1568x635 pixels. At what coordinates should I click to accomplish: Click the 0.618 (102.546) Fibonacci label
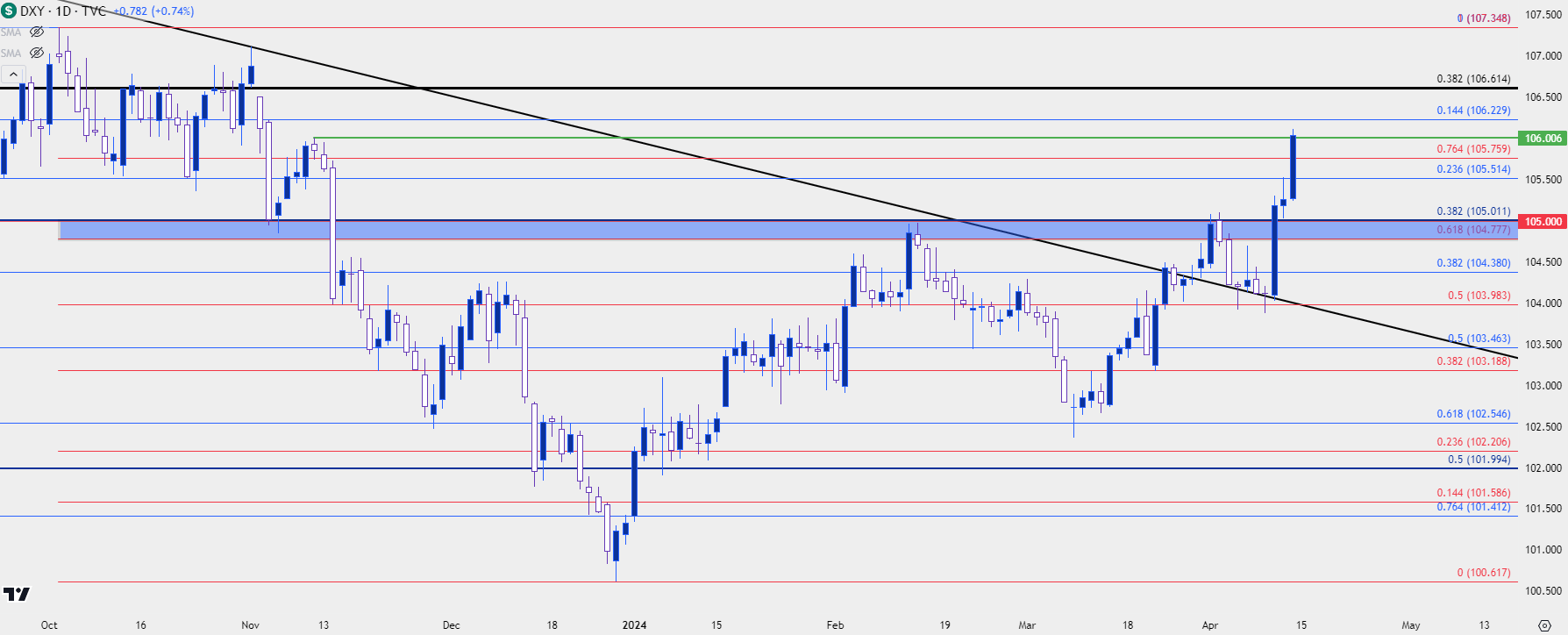(1473, 414)
